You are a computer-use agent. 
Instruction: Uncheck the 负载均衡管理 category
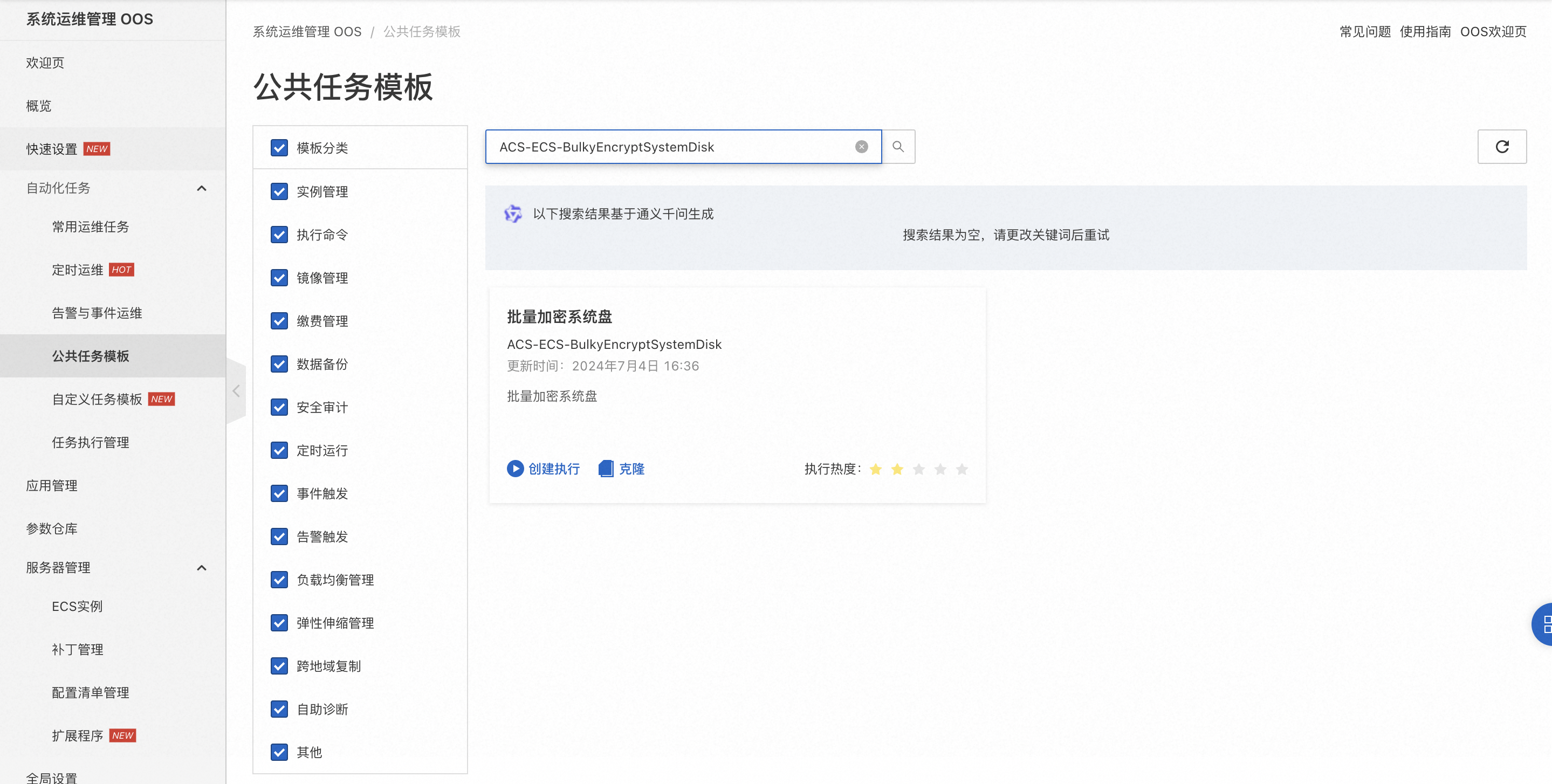coord(279,580)
